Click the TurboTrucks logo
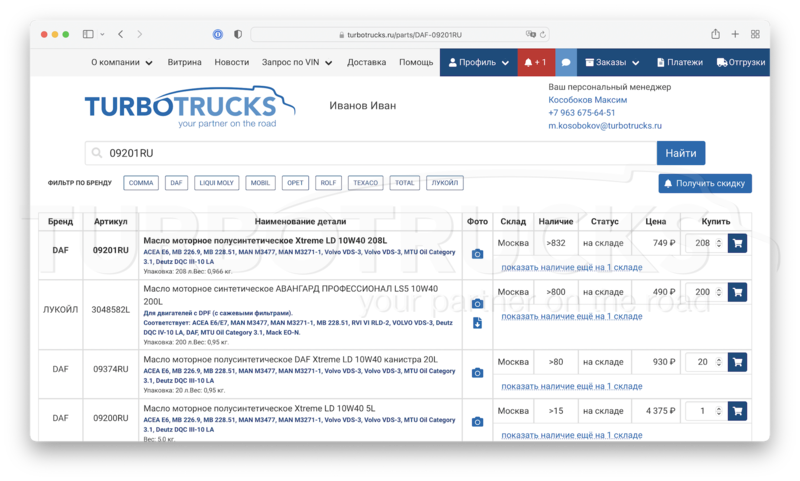Viewport: 800px width, 481px height. (x=189, y=107)
